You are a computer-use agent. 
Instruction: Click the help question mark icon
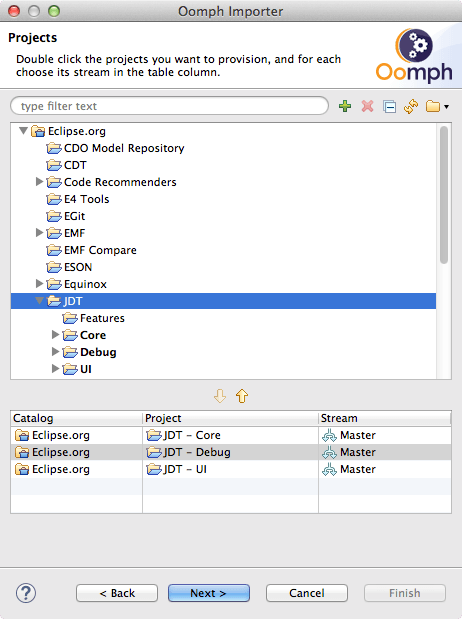[26, 593]
